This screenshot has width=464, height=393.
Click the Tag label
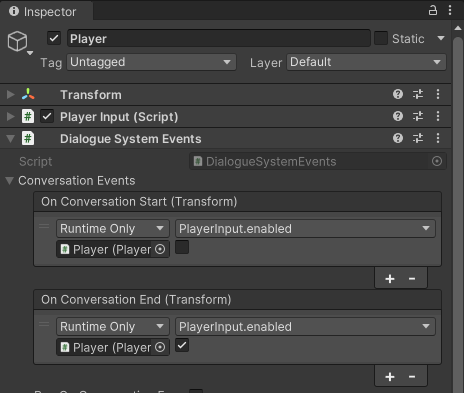51,63
